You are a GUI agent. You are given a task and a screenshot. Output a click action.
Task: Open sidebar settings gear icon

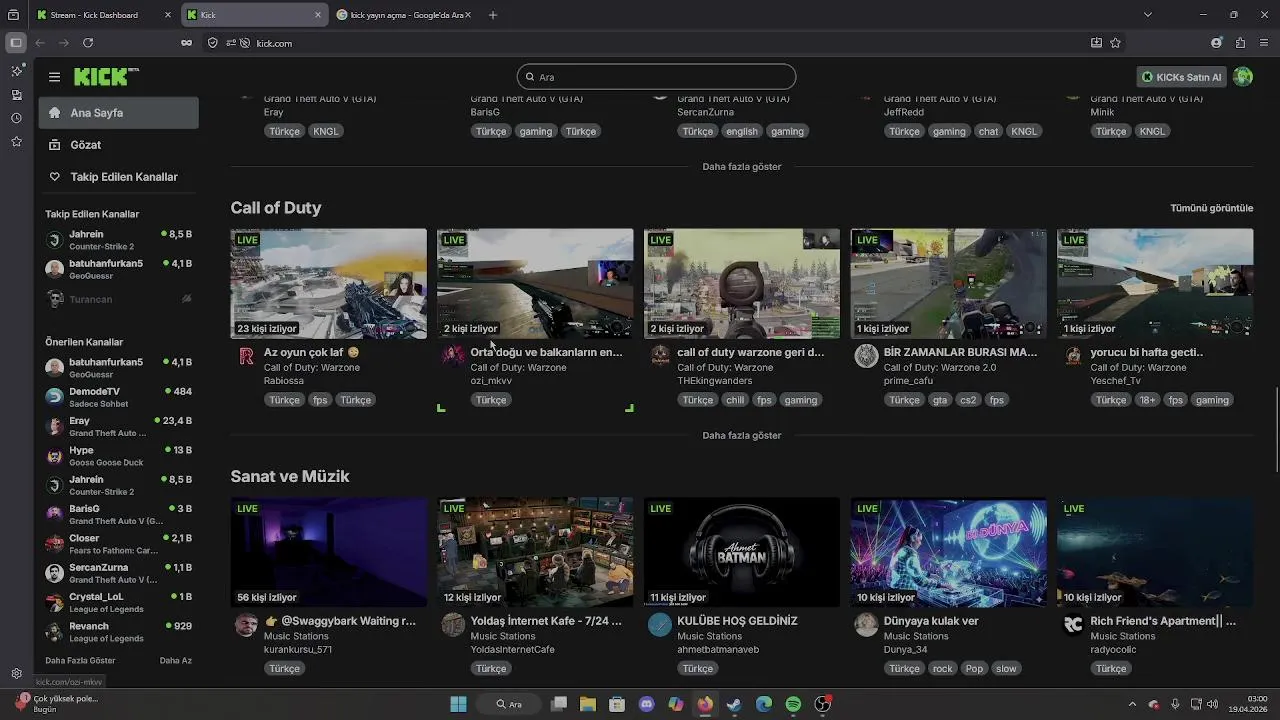click(16, 674)
